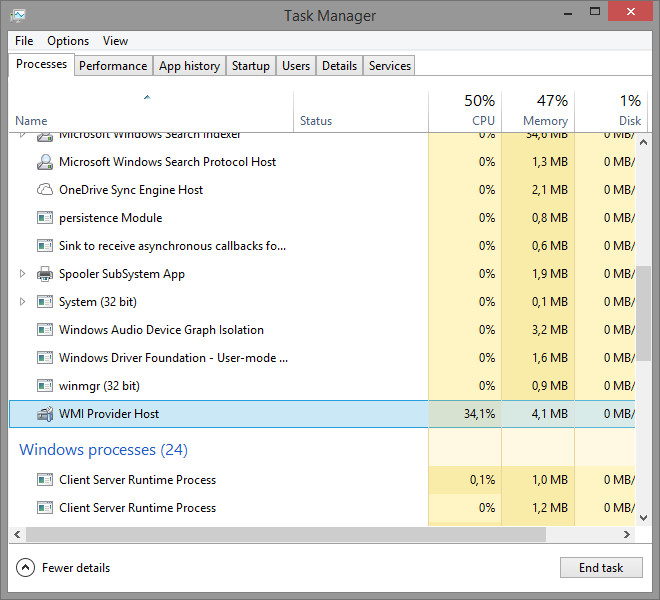Sort by the Memory column header
The height and width of the screenshot is (600, 660).
pyautogui.click(x=538, y=111)
